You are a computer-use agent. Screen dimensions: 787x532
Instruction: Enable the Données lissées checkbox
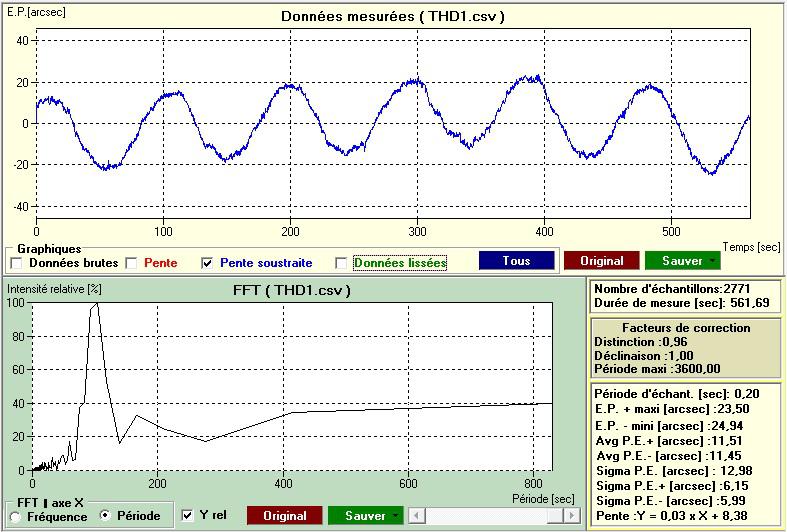pos(341,262)
